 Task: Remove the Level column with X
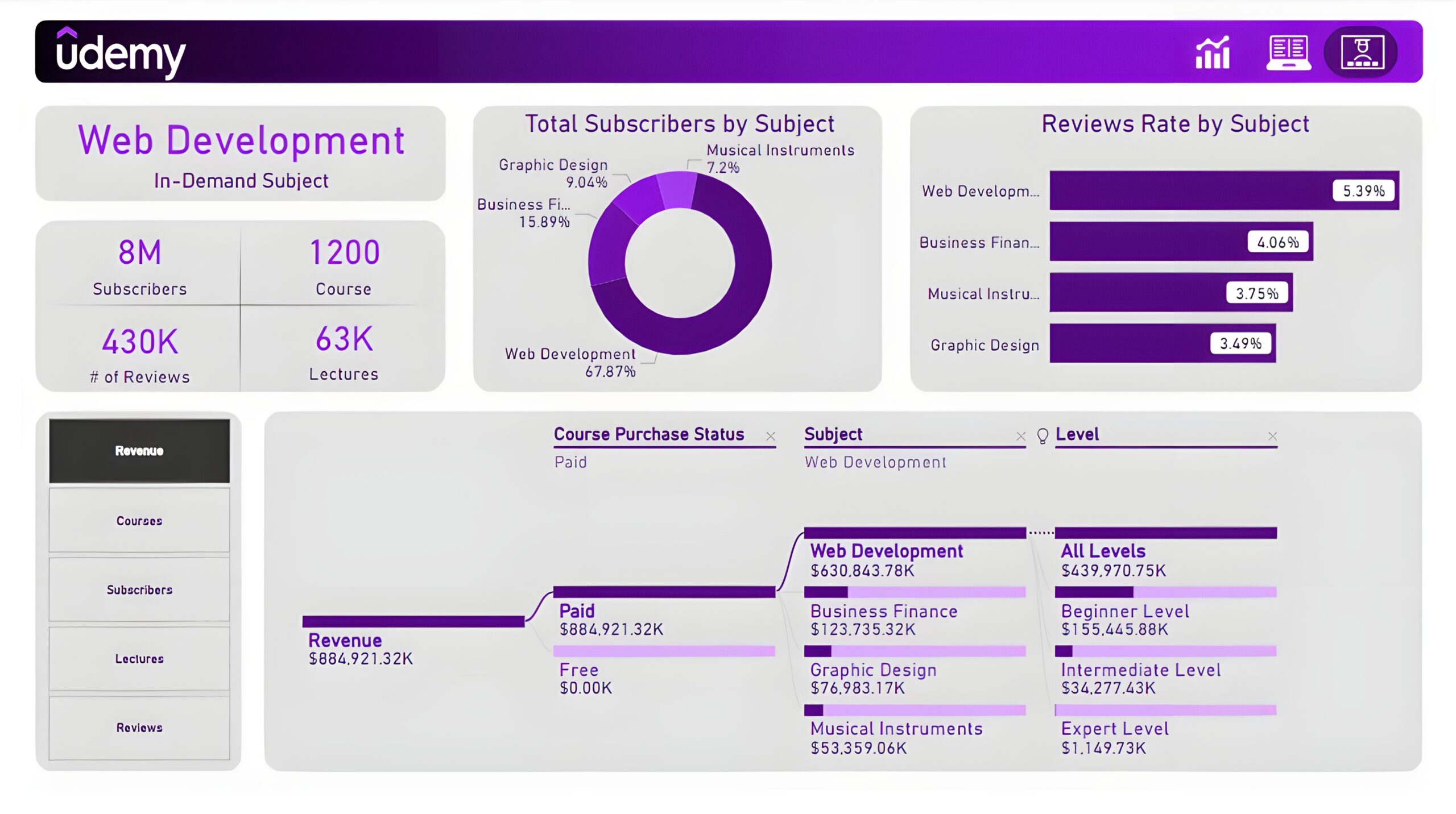[1272, 437]
